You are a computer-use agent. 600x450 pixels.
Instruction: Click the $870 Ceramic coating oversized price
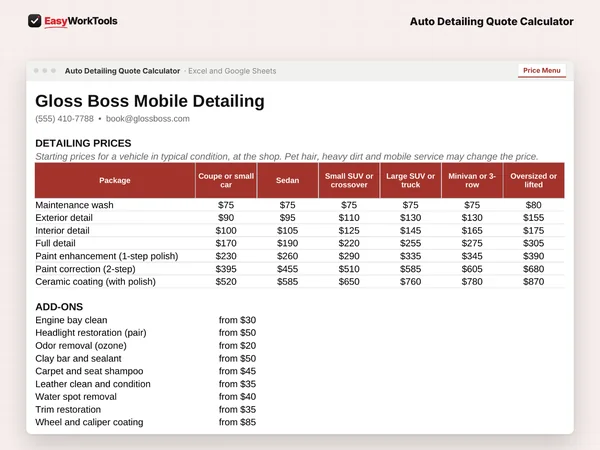(533, 282)
